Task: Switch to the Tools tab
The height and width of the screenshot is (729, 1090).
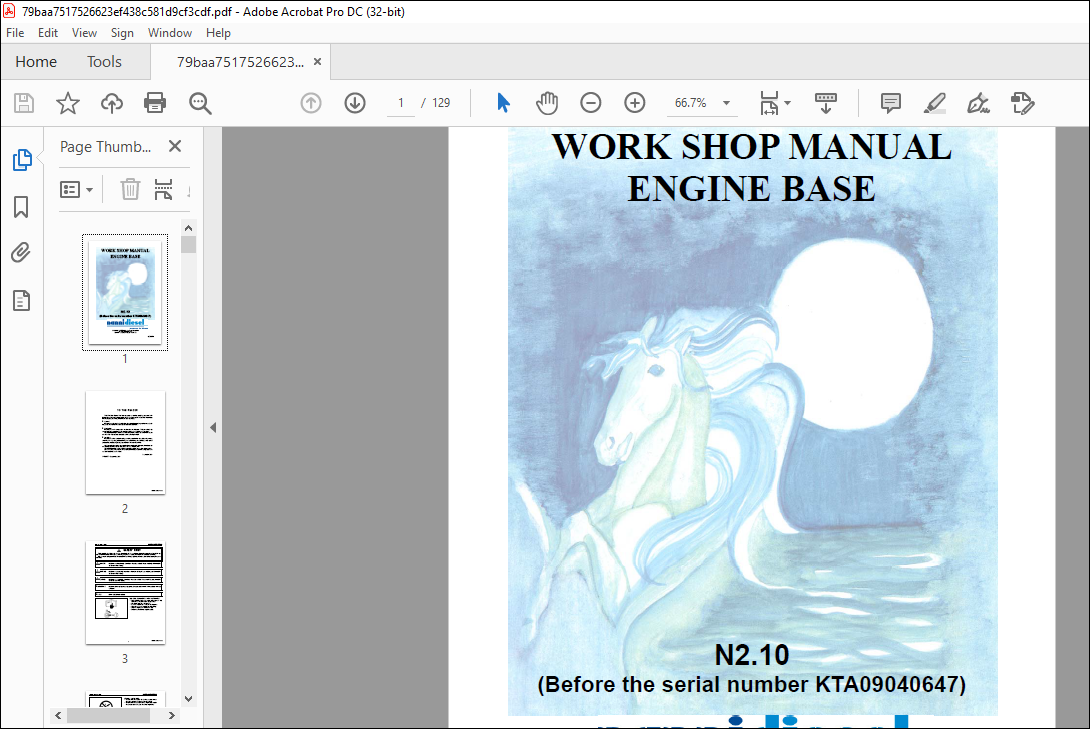Action: point(104,62)
